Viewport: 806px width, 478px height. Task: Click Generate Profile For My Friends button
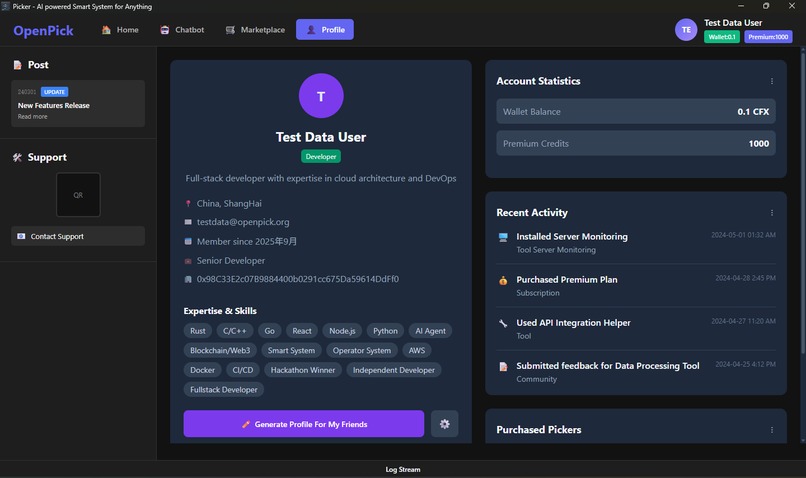(304, 424)
